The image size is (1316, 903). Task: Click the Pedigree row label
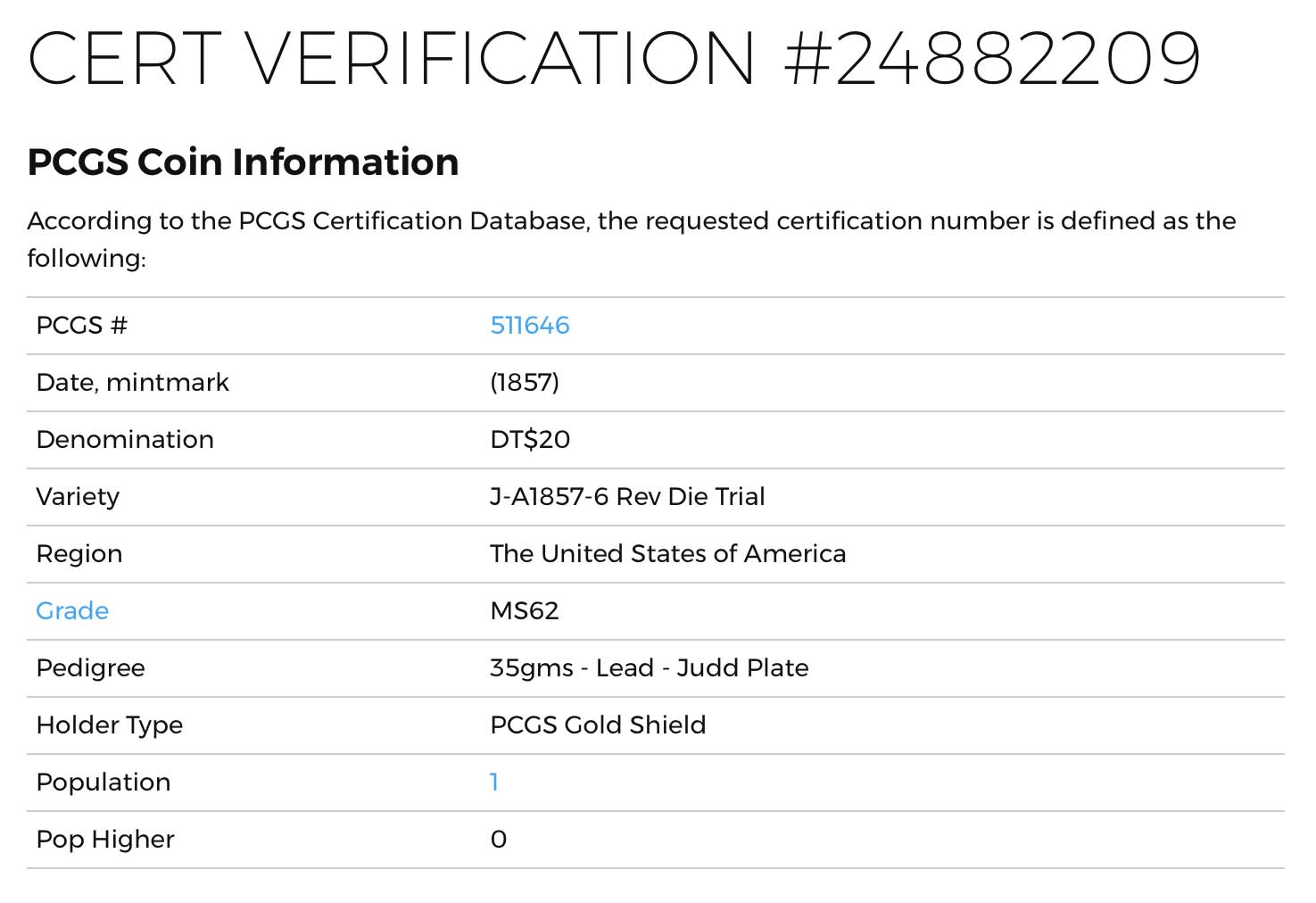pyautogui.click(x=90, y=668)
